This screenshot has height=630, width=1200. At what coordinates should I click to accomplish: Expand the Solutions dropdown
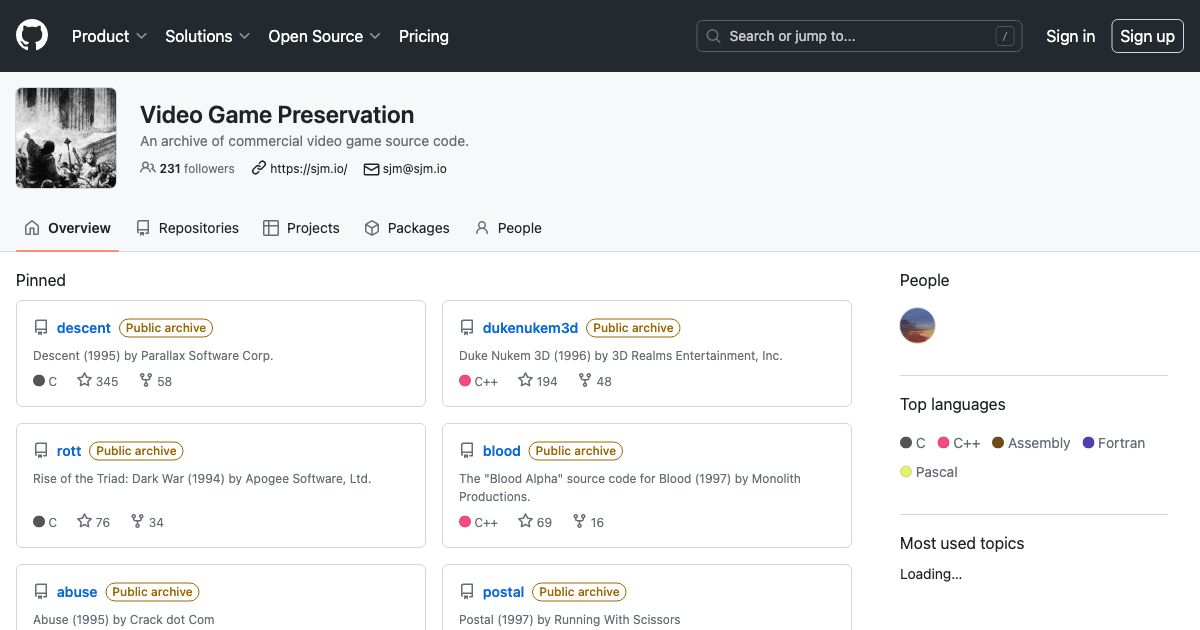tap(206, 36)
